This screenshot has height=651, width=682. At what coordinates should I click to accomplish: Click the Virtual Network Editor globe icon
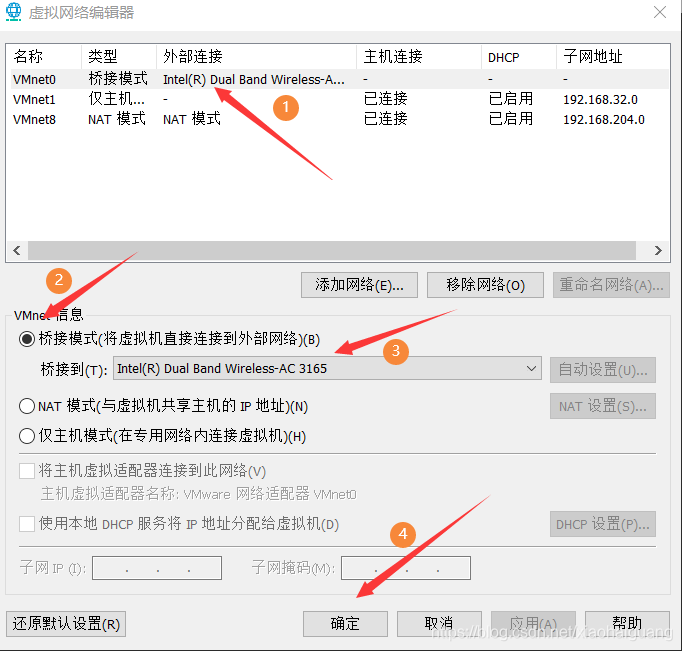click(13, 12)
